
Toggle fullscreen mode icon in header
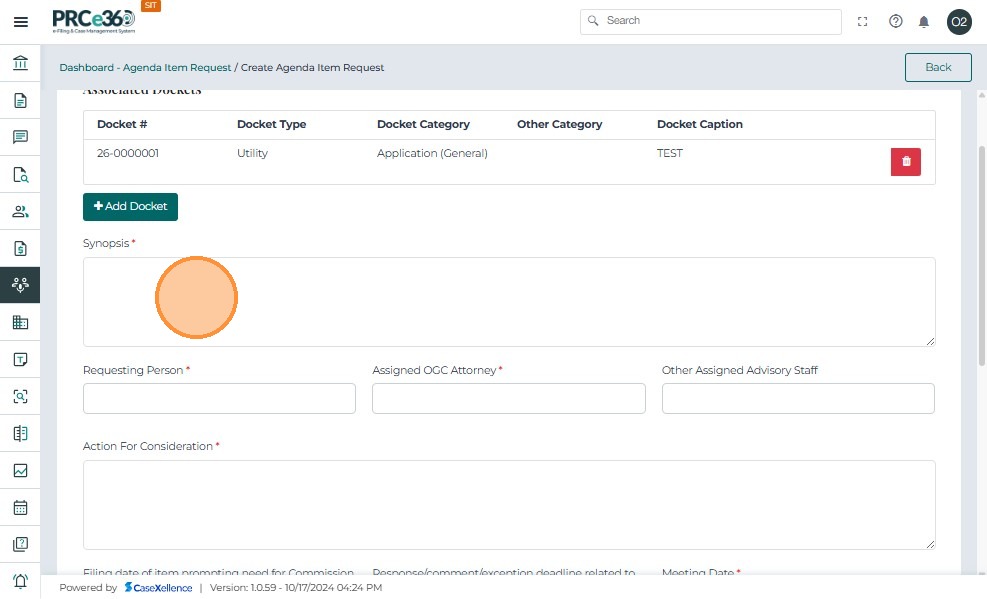pyautogui.click(x=863, y=22)
